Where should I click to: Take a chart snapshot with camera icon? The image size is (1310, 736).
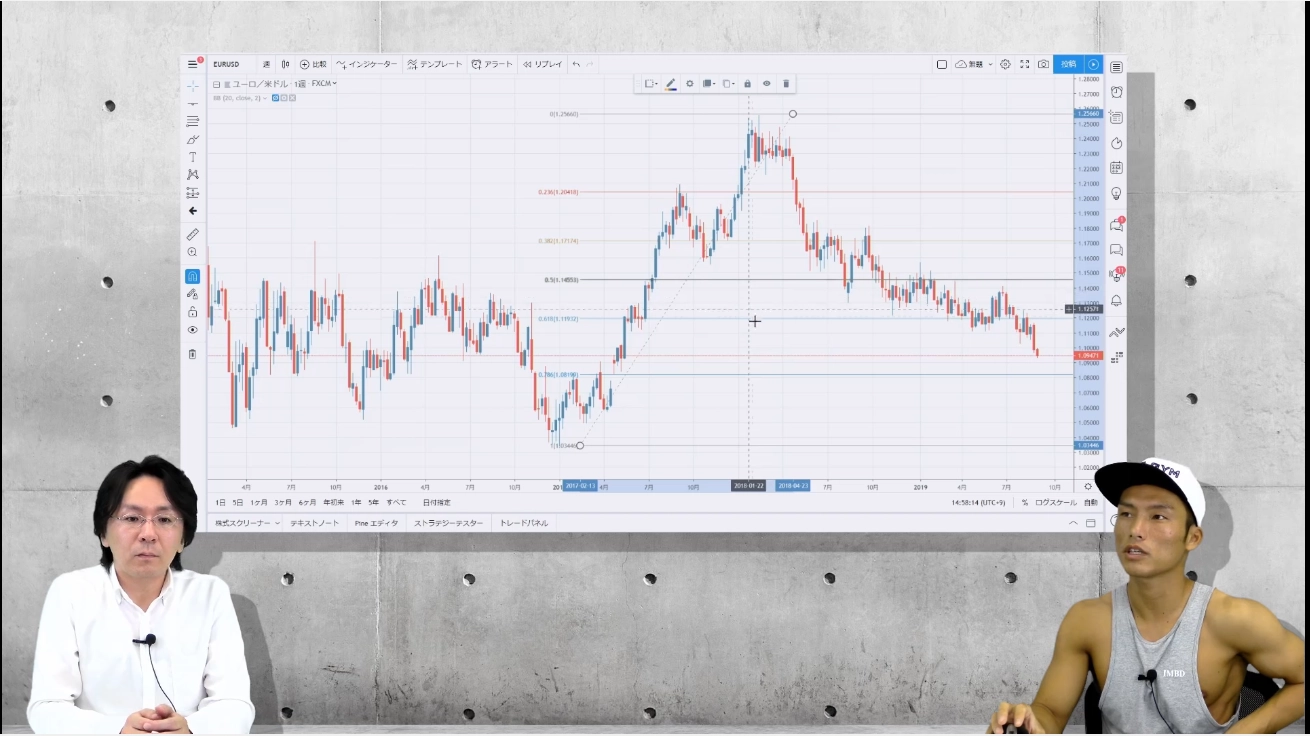coord(1043,64)
